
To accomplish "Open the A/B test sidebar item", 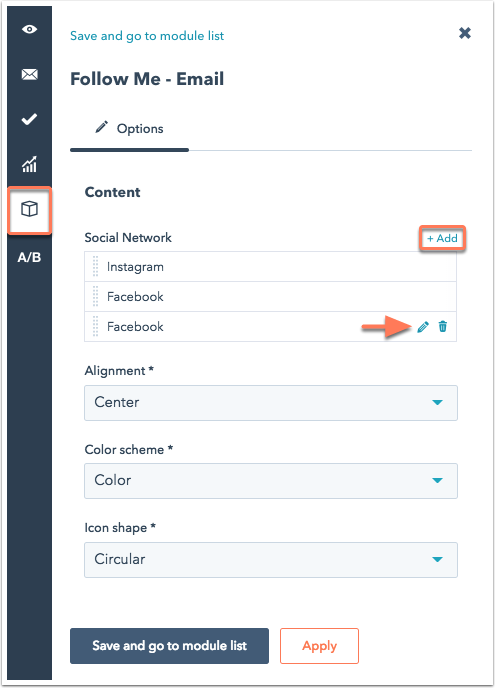I will [29, 257].
